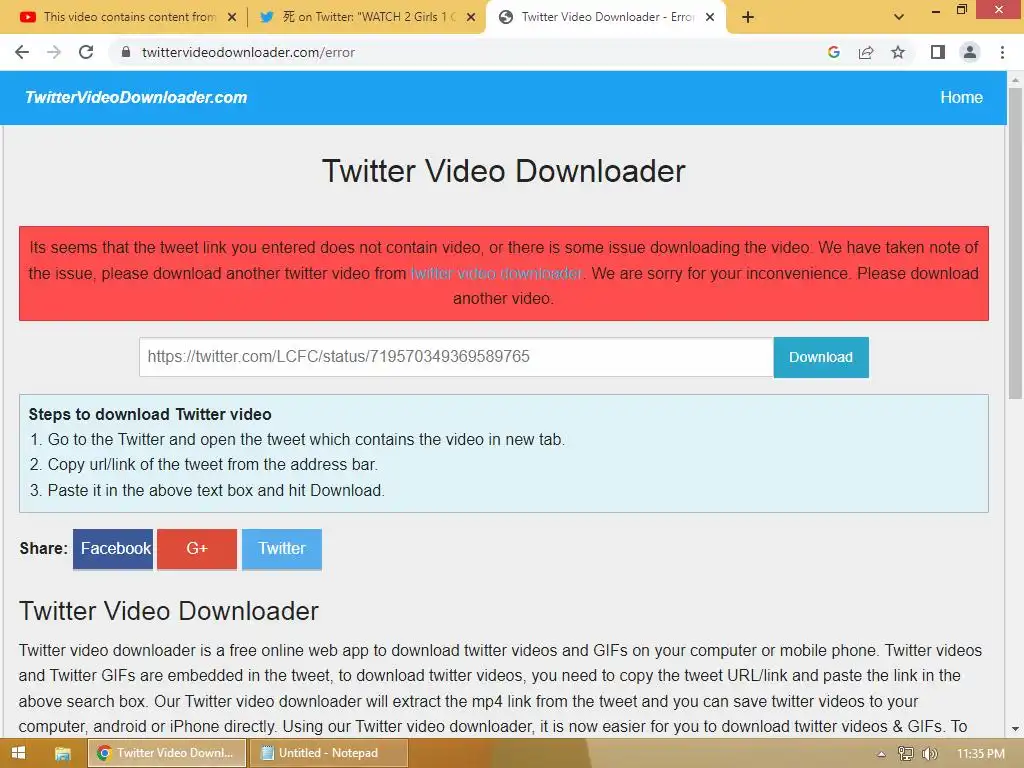View site security lock info
1024x768 pixels.
click(x=126, y=52)
